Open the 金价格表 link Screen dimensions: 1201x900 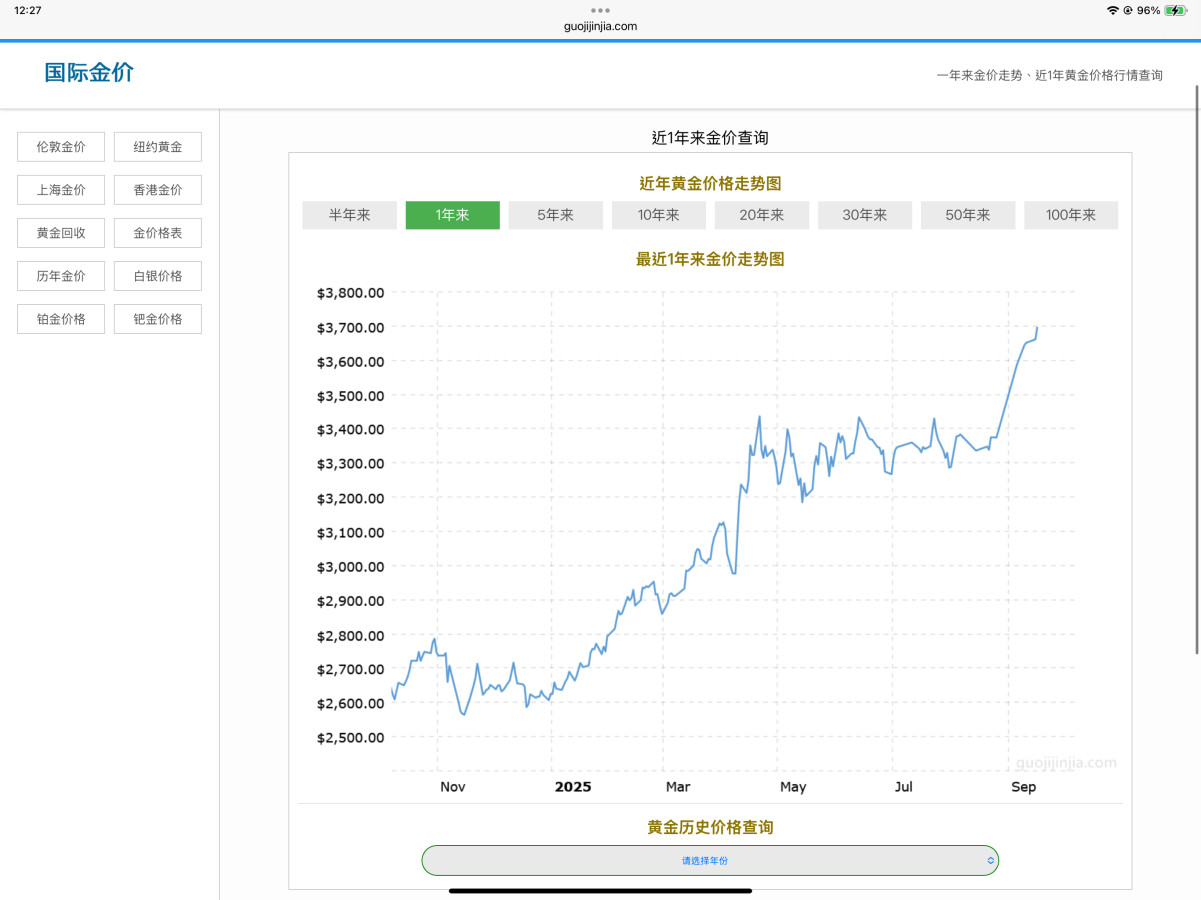coord(158,233)
